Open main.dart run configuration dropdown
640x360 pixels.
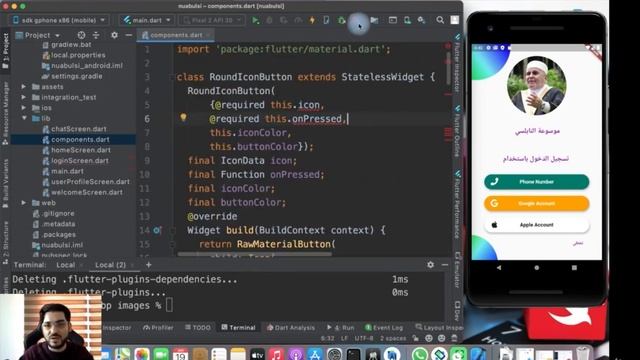coord(147,20)
